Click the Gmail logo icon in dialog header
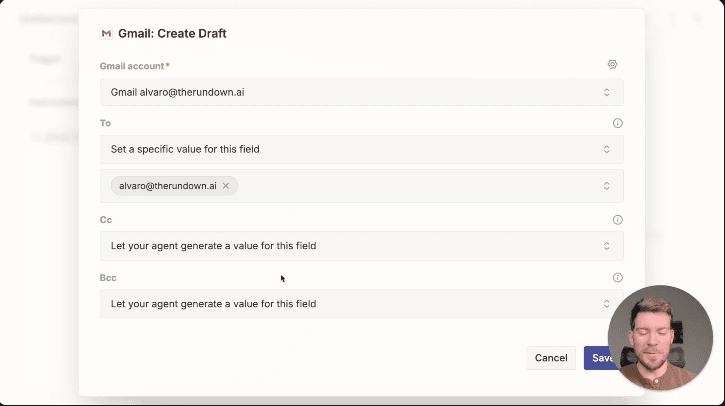725x406 pixels. point(106,33)
